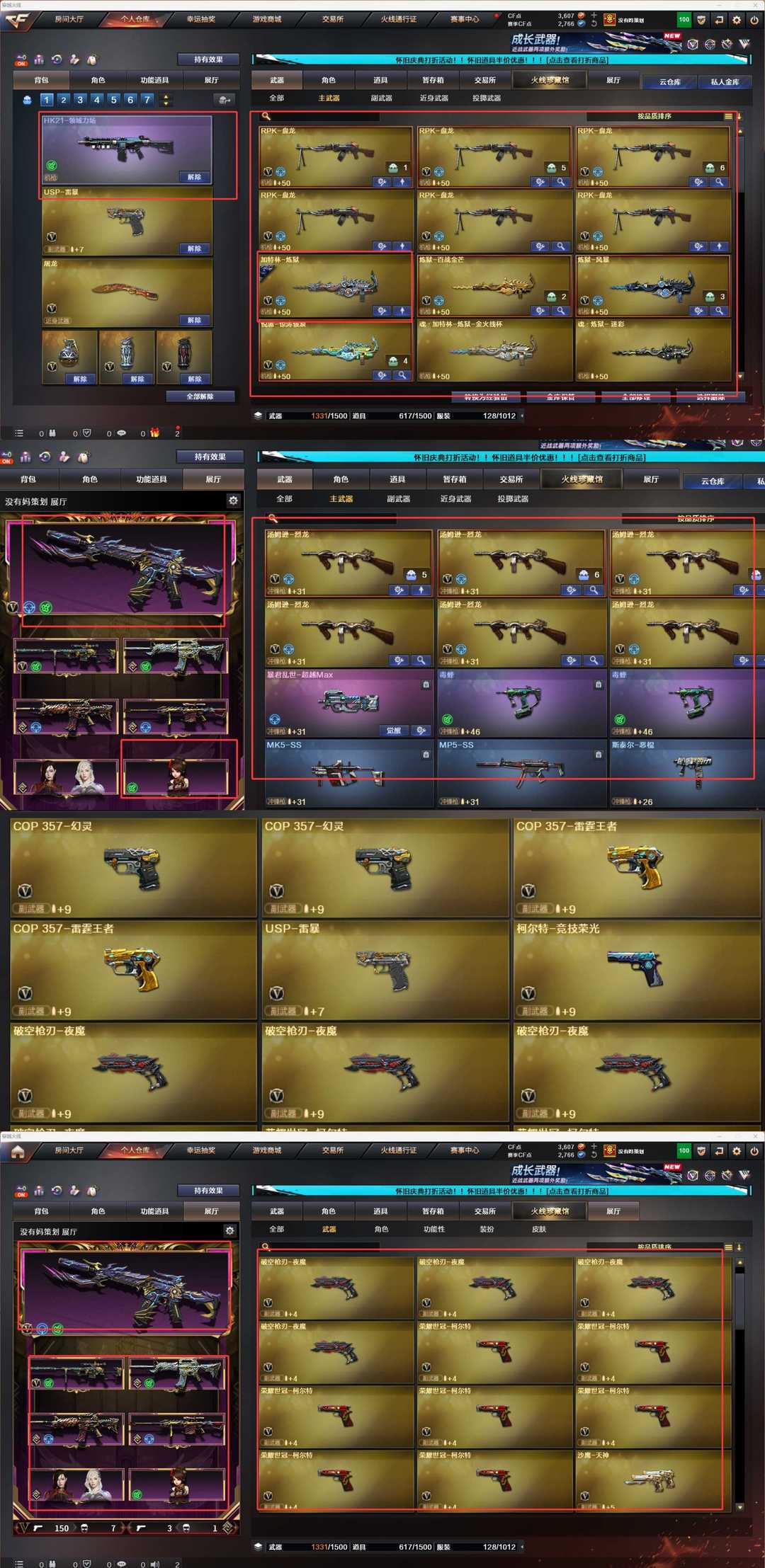Viewport: 765px width, 1568px height.
Task: Toggle the lock on the 暴君乱世-超越Max card
Action: tap(426, 685)
